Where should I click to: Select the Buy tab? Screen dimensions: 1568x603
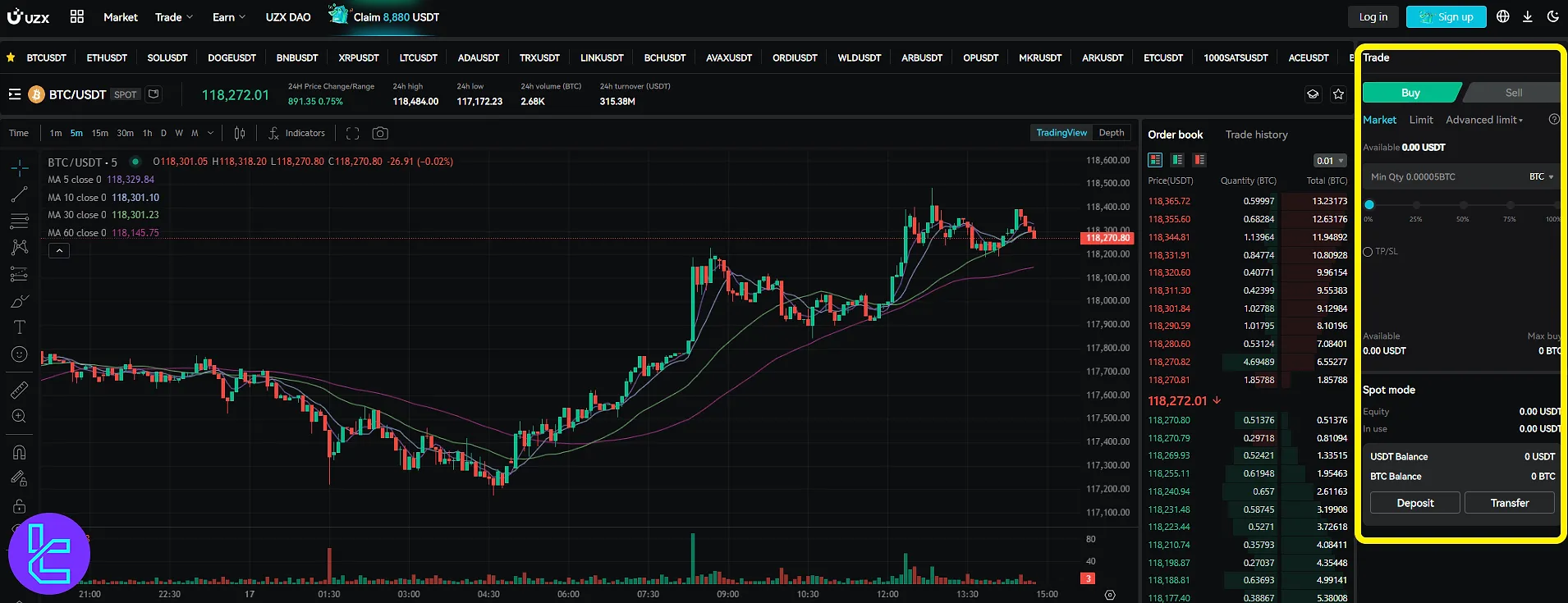coord(1410,93)
